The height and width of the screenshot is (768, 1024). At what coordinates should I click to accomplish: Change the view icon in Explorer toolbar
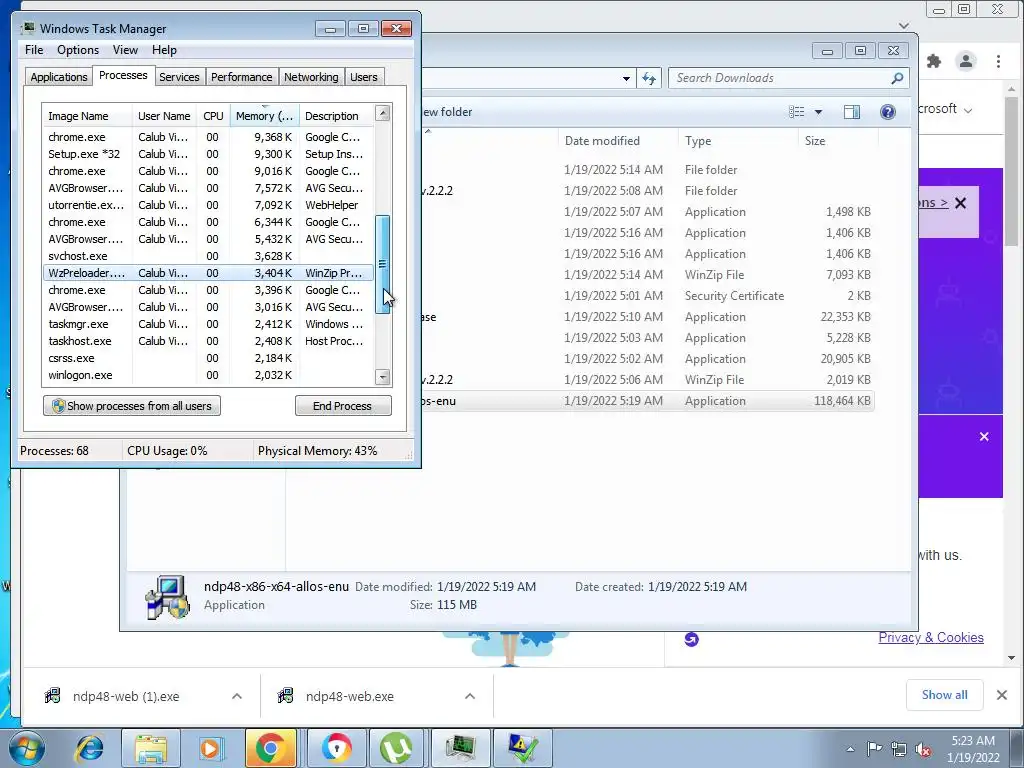[797, 112]
